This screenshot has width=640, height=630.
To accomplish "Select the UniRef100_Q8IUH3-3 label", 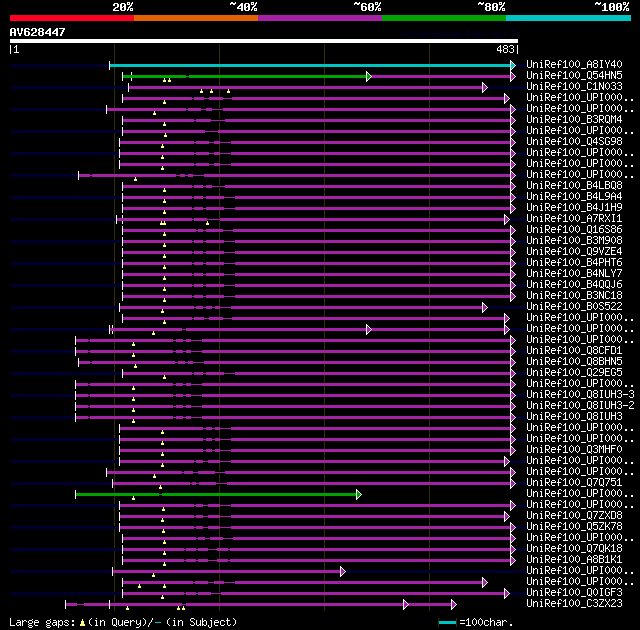I will coord(580,395).
